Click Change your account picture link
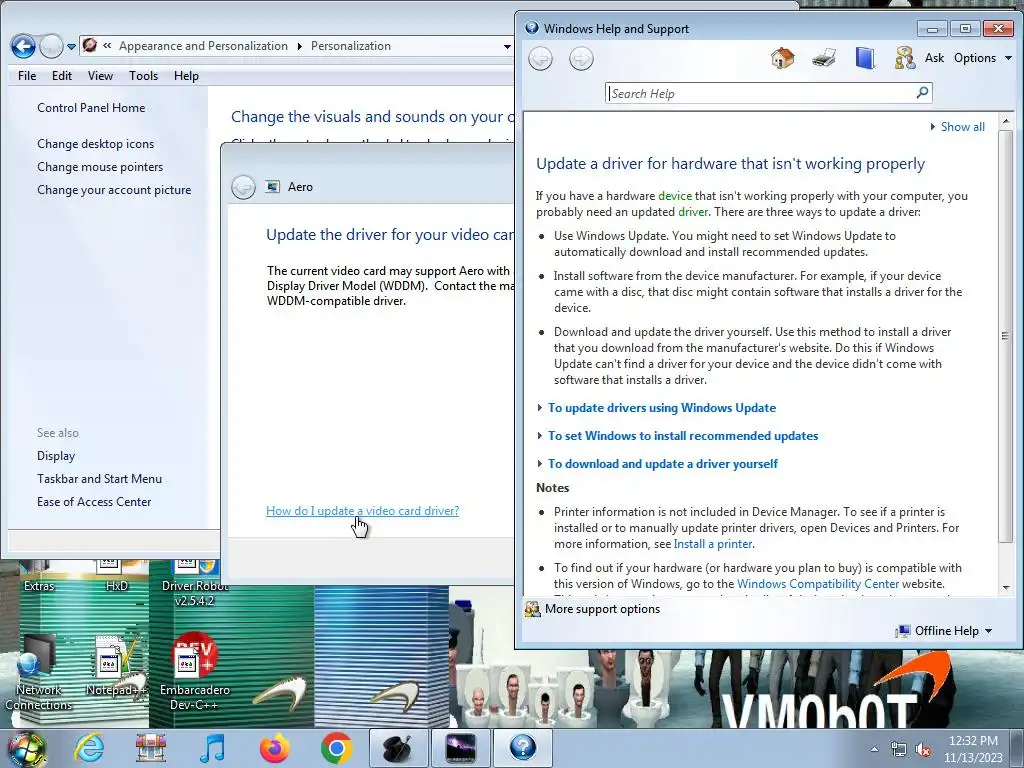Viewport: 1024px width, 768px height. (114, 190)
